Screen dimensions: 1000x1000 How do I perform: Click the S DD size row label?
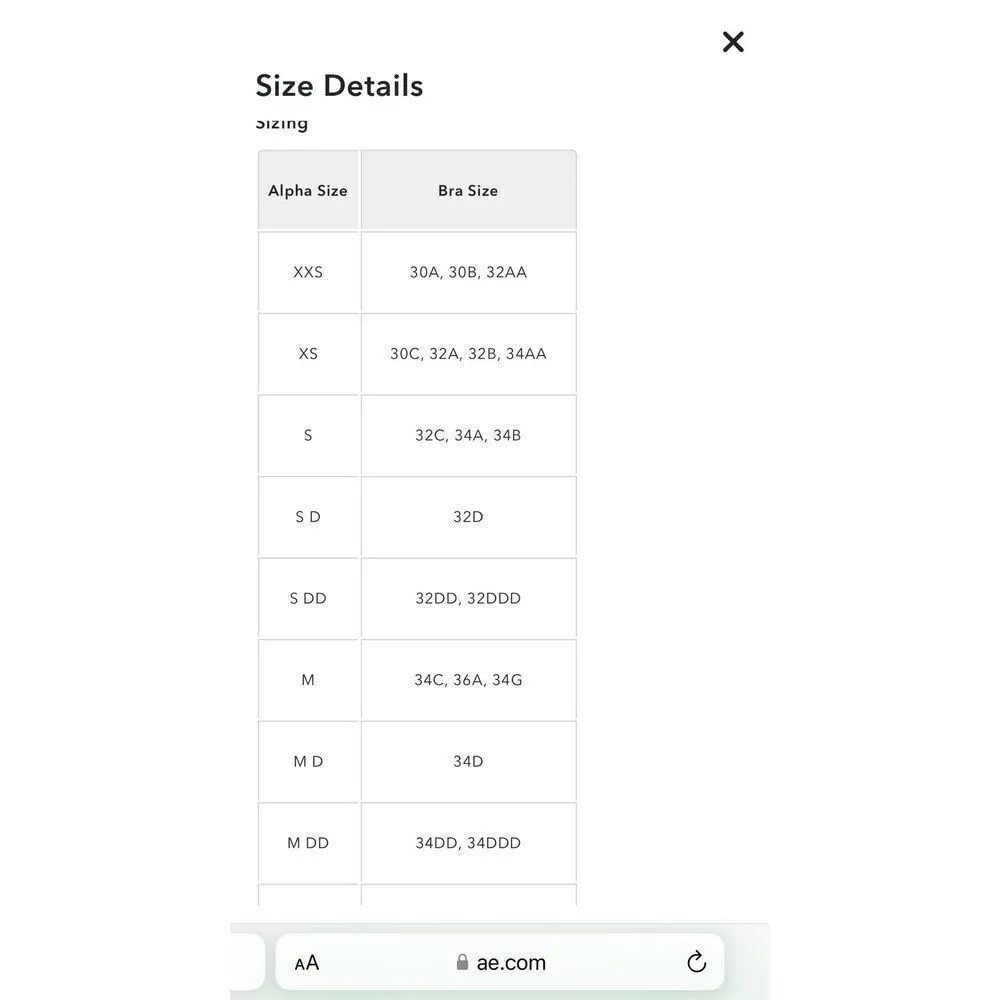308,599
